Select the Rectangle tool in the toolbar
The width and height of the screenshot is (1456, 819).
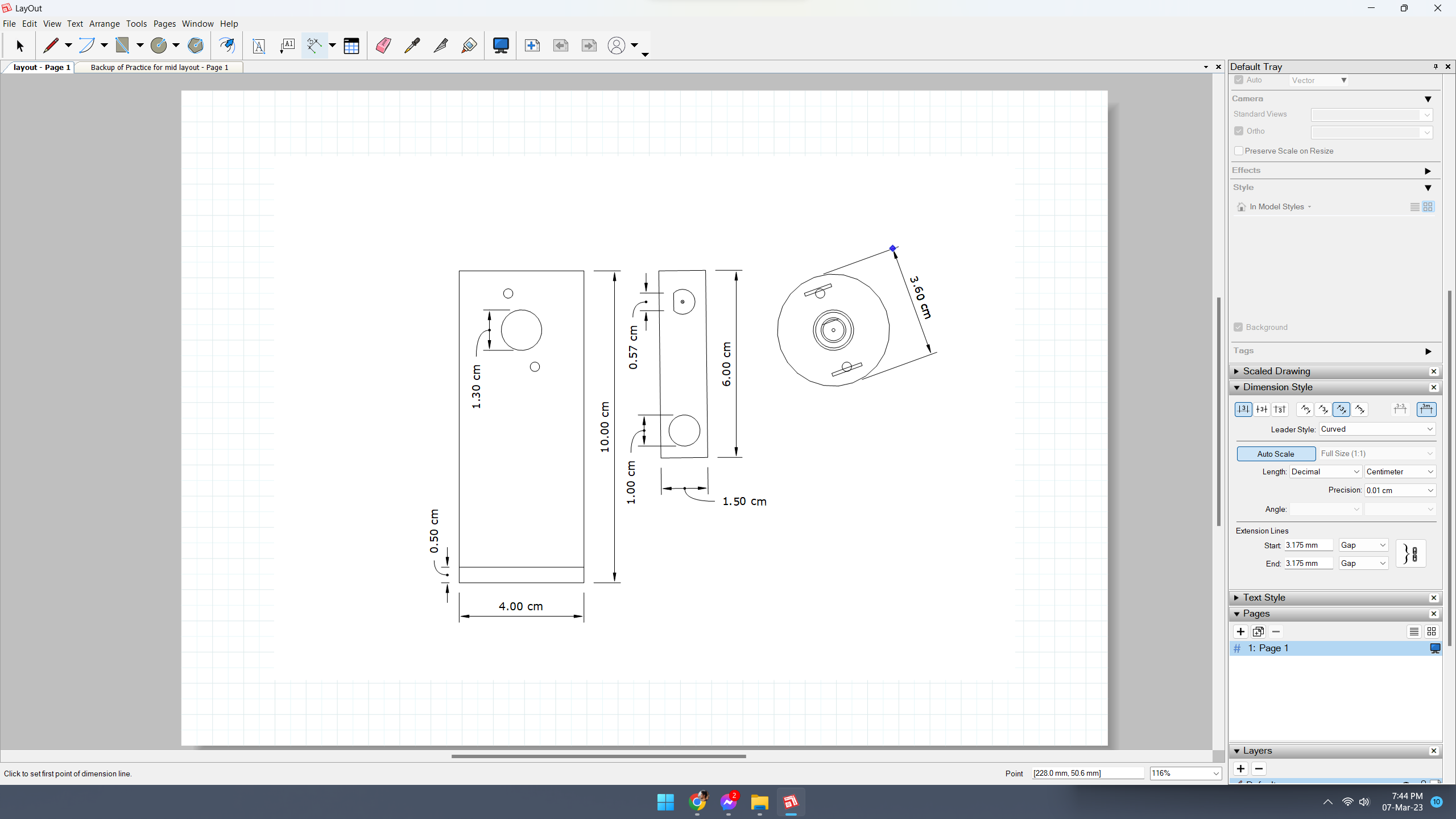[x=123, y=45]
